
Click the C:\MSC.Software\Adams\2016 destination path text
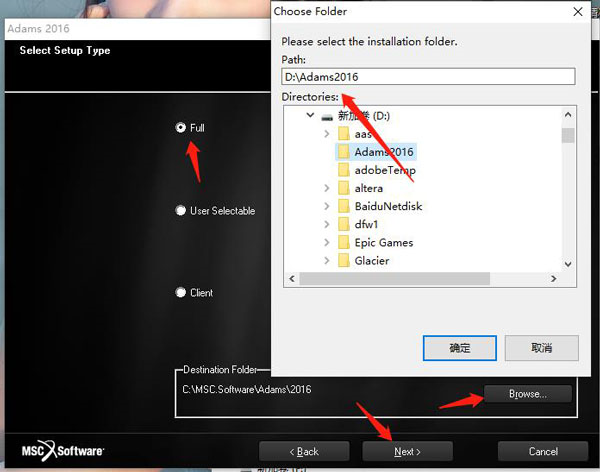coord(247,389)
